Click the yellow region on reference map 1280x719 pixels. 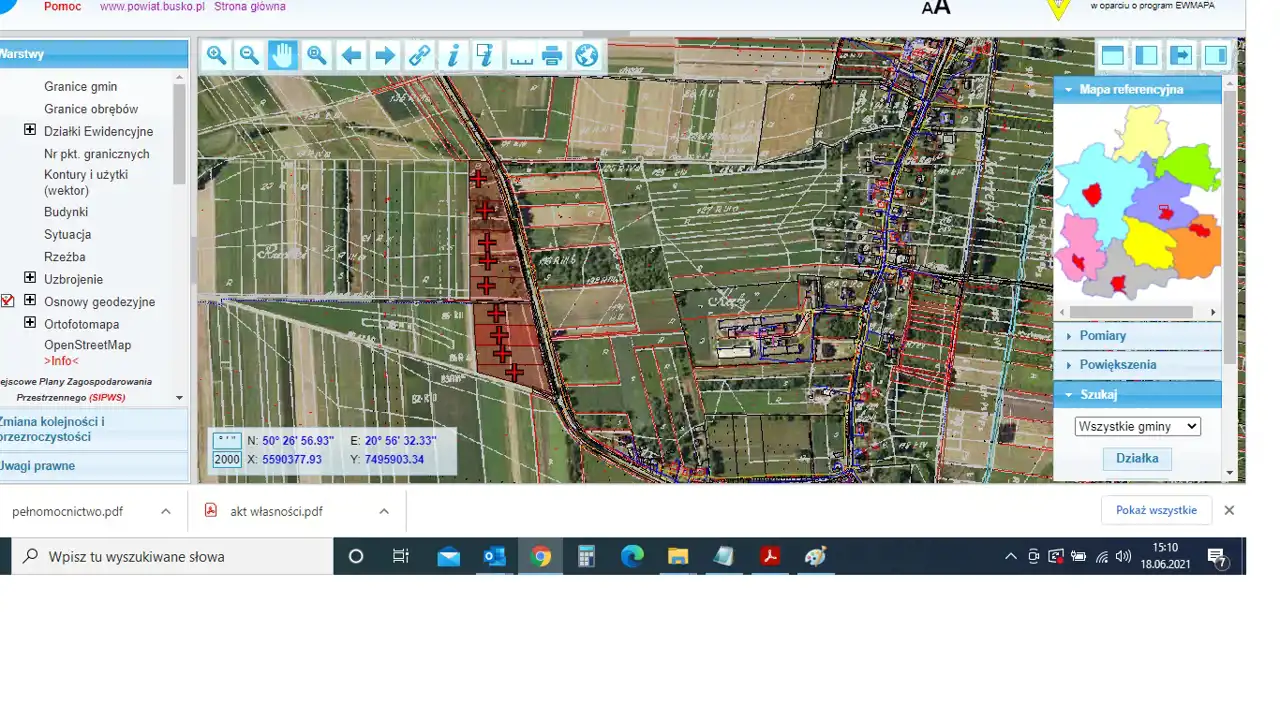[x=1149, y=243]
